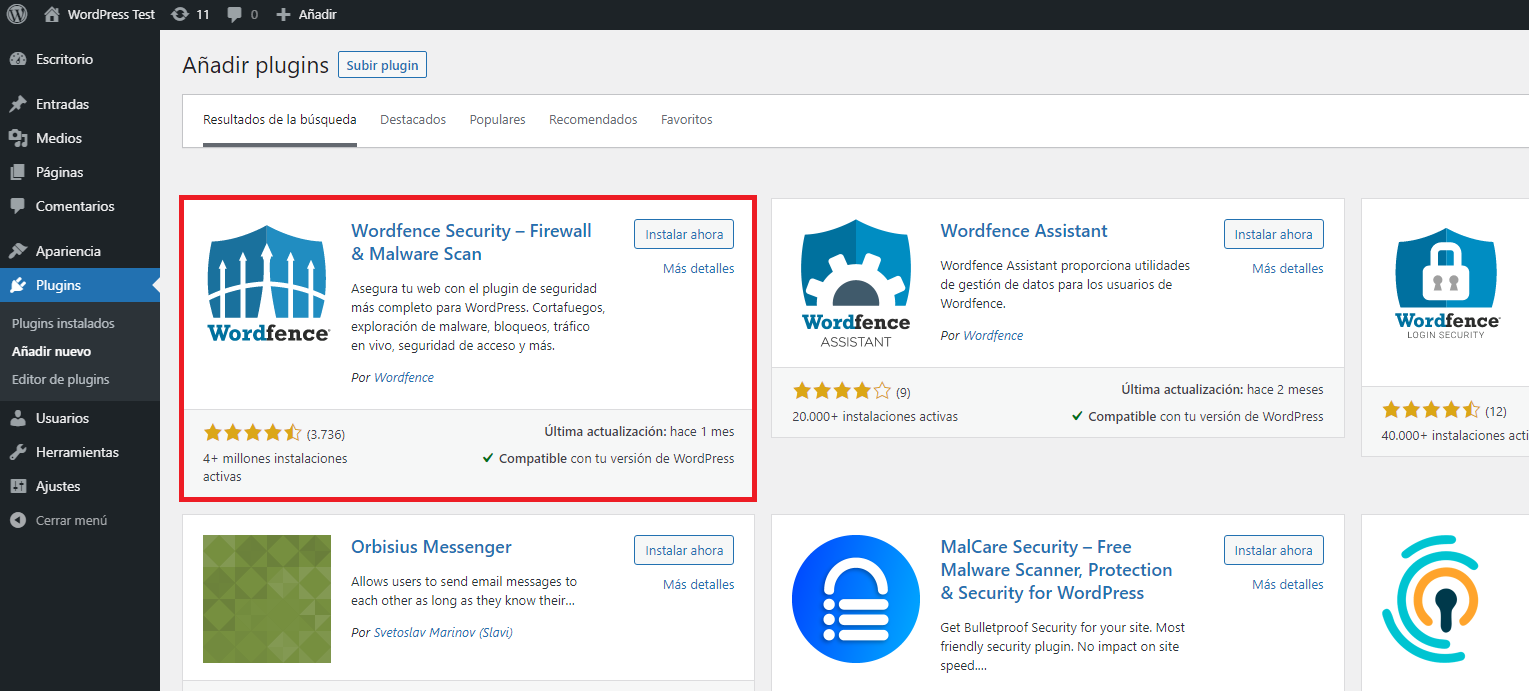1529x691 pixels.
Task: Click the 20.000+ instalaciones activas text
Action: [x=875, y=416]
